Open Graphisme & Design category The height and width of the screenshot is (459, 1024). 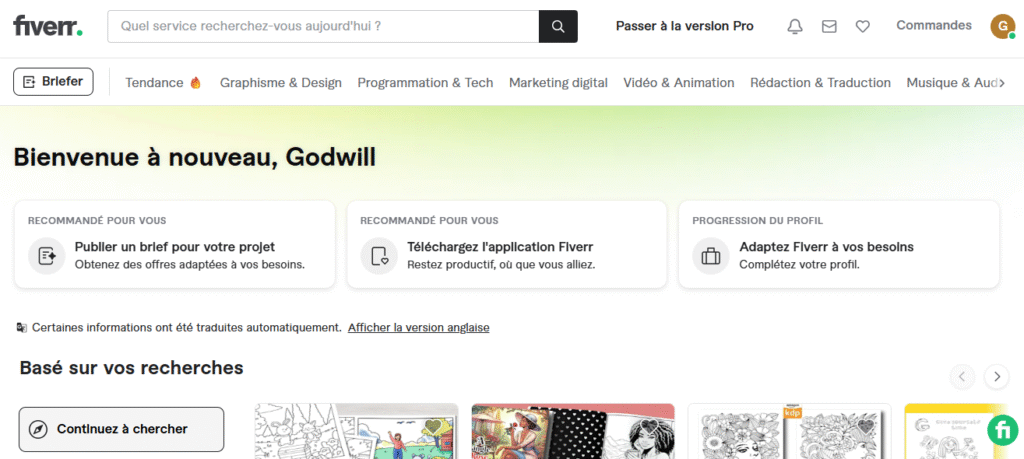click(281, 83)
